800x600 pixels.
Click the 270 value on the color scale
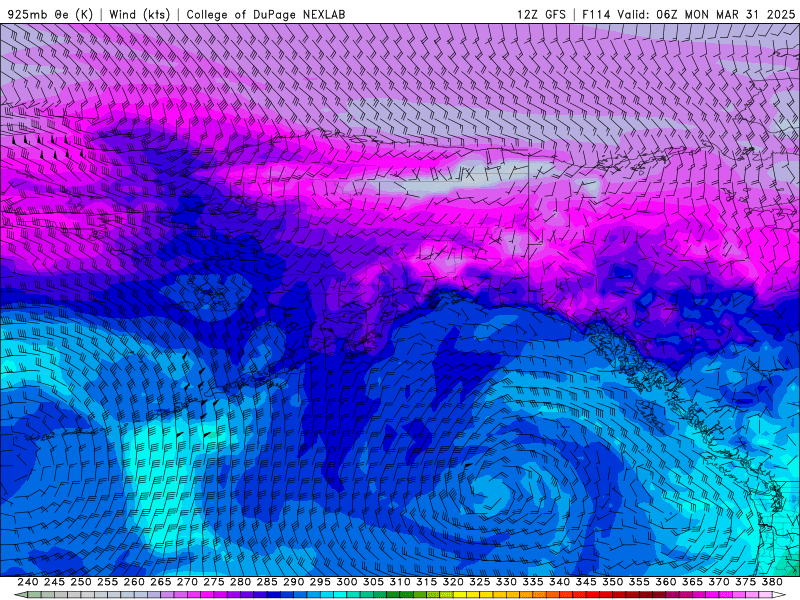coord(187,582)
